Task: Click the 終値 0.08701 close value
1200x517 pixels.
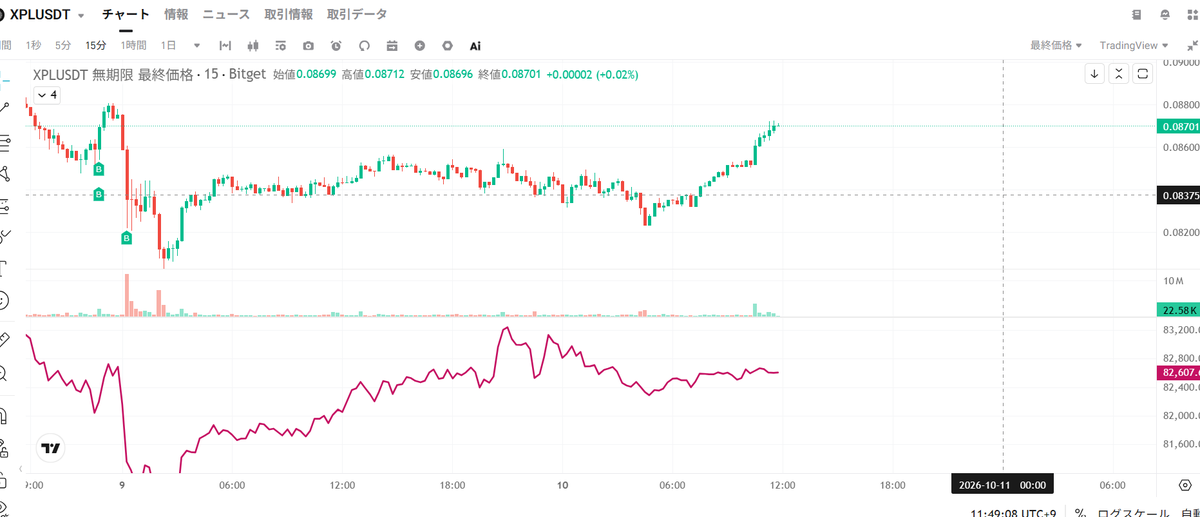Action: [509, 74]
